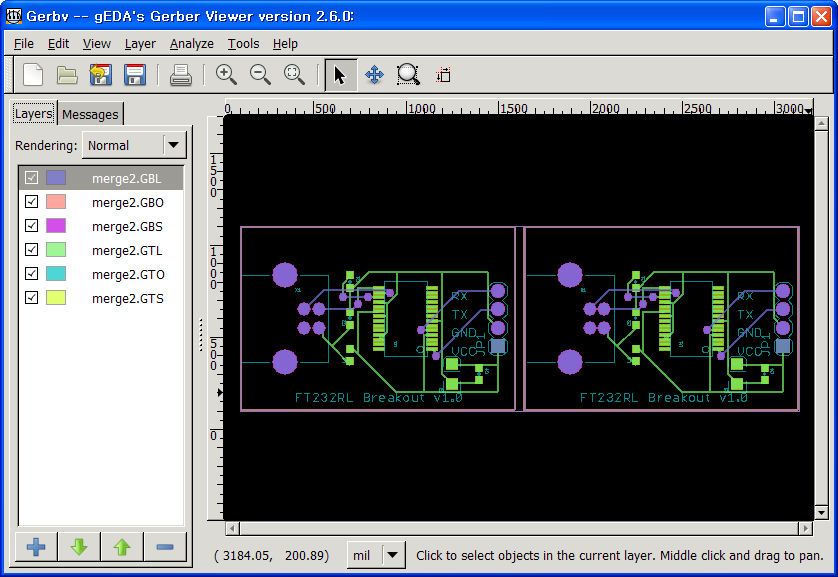This screenshot has height=577, width=838.
Task: Select the merge2.GBO layer name
Action: [128, 202]
